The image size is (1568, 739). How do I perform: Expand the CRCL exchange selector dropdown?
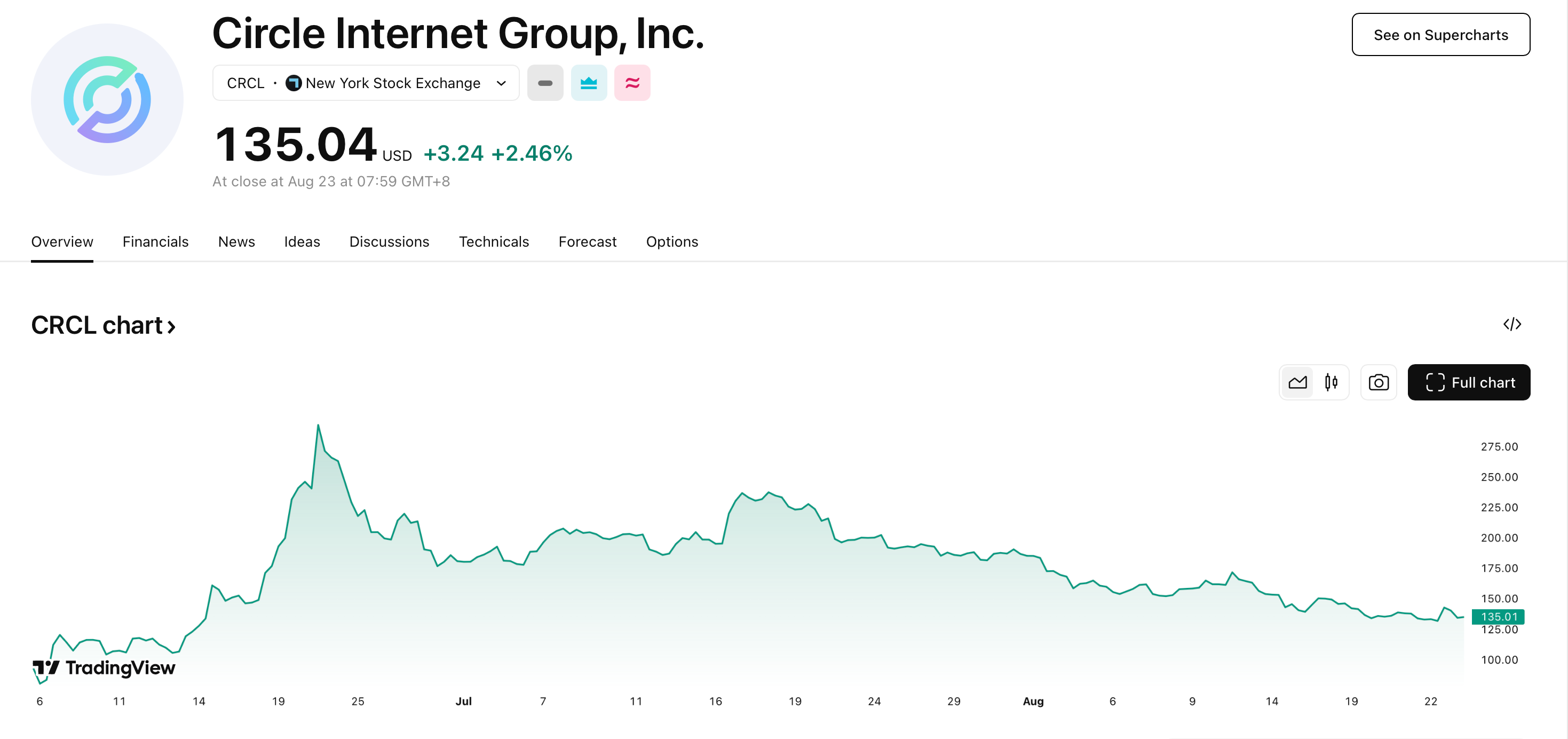click(x=501, y=83)
